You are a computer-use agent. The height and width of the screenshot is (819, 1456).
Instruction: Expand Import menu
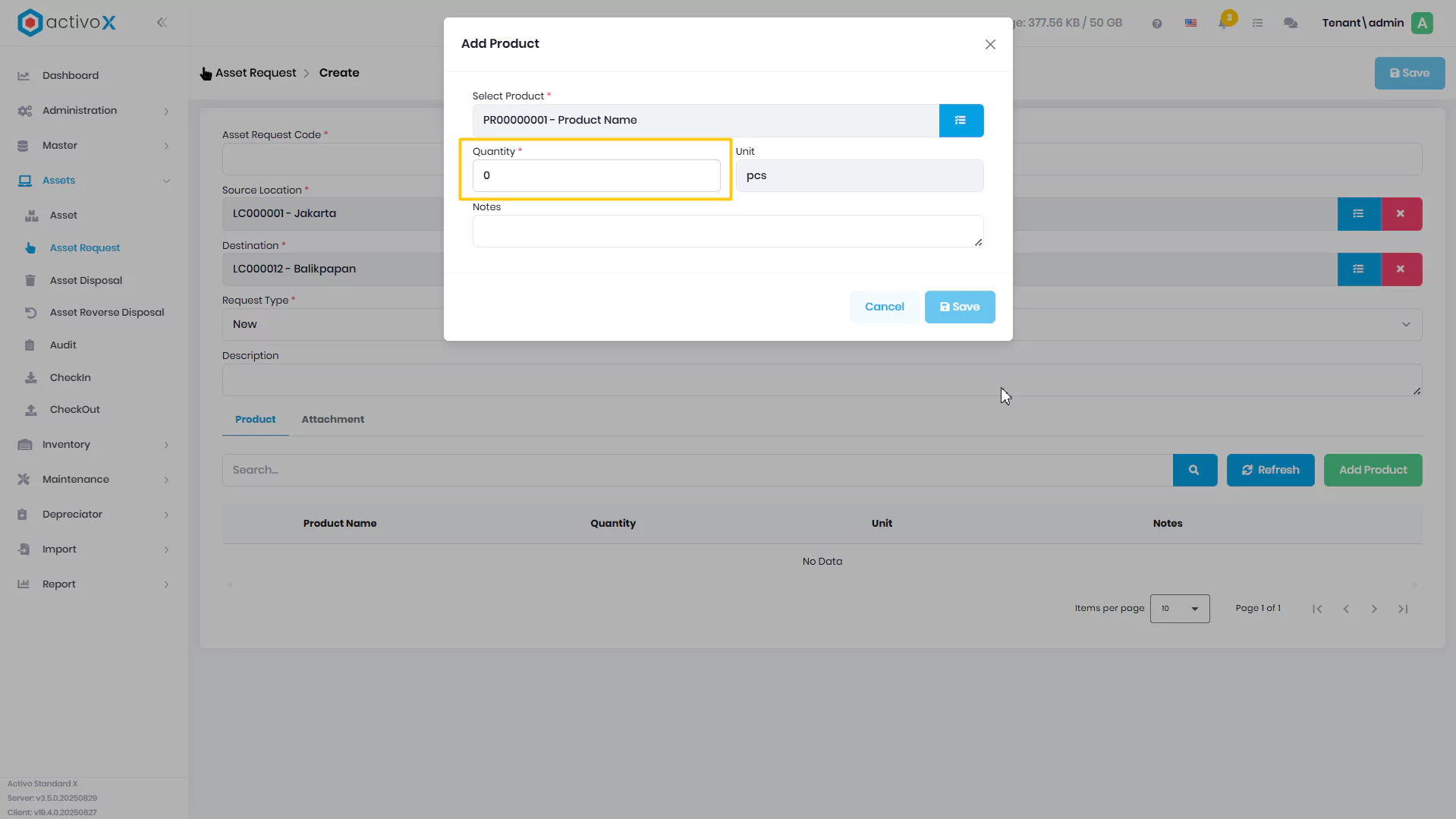coord(93,550)
